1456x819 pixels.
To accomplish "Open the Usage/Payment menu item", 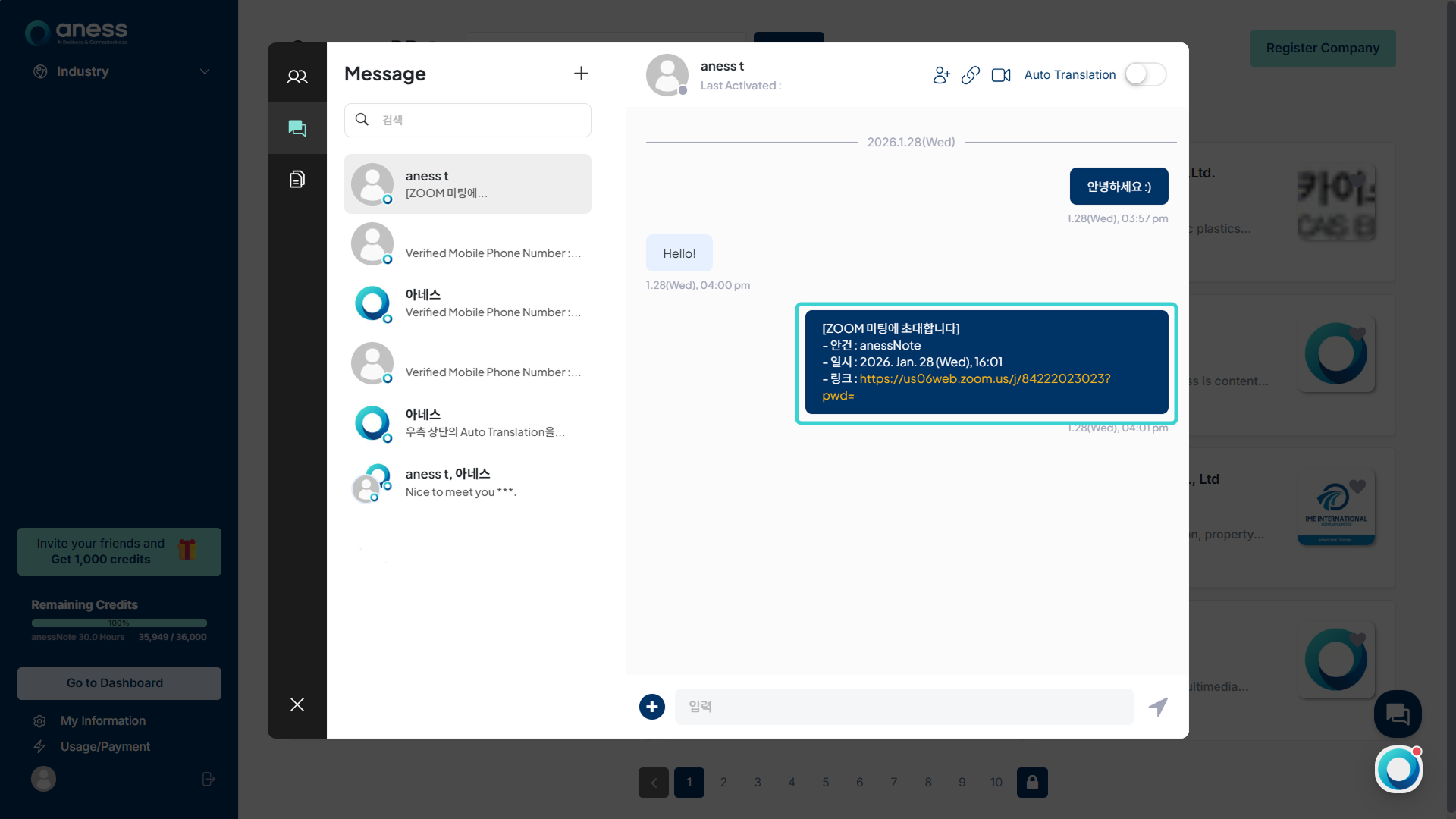I will (x=105, y=746).
